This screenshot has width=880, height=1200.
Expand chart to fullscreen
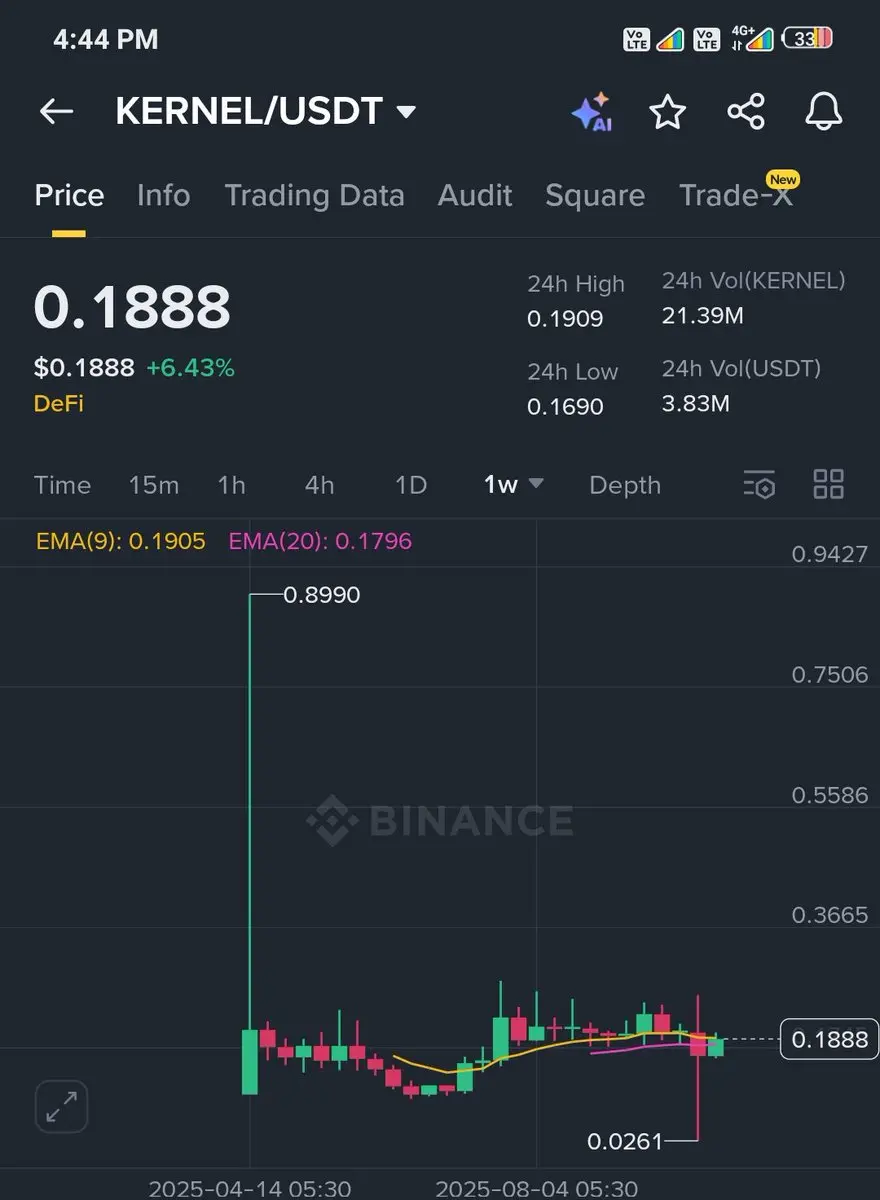pos(62,1107)
